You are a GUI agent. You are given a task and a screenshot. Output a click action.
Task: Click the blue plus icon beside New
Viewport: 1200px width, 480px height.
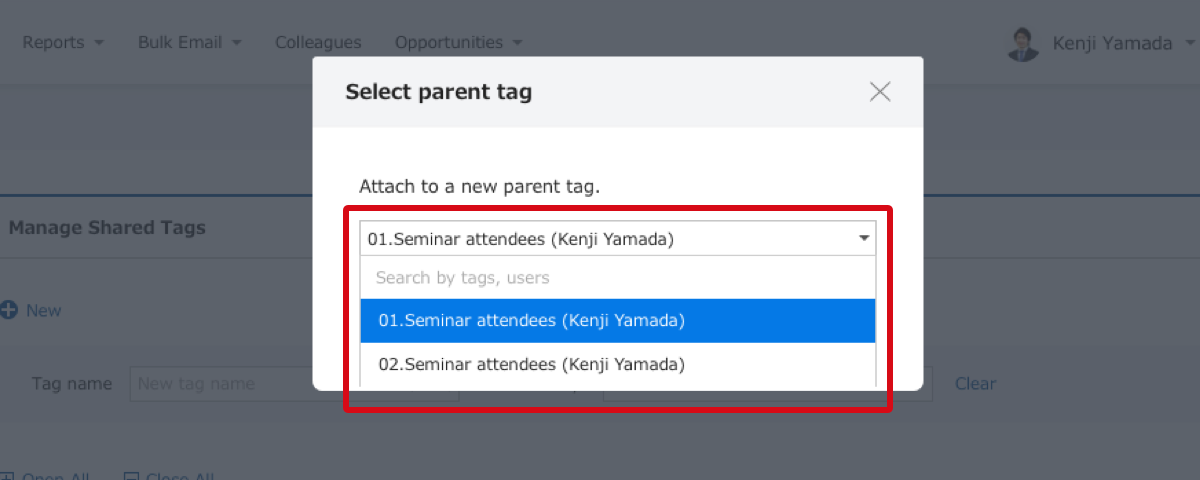[9, 311]
